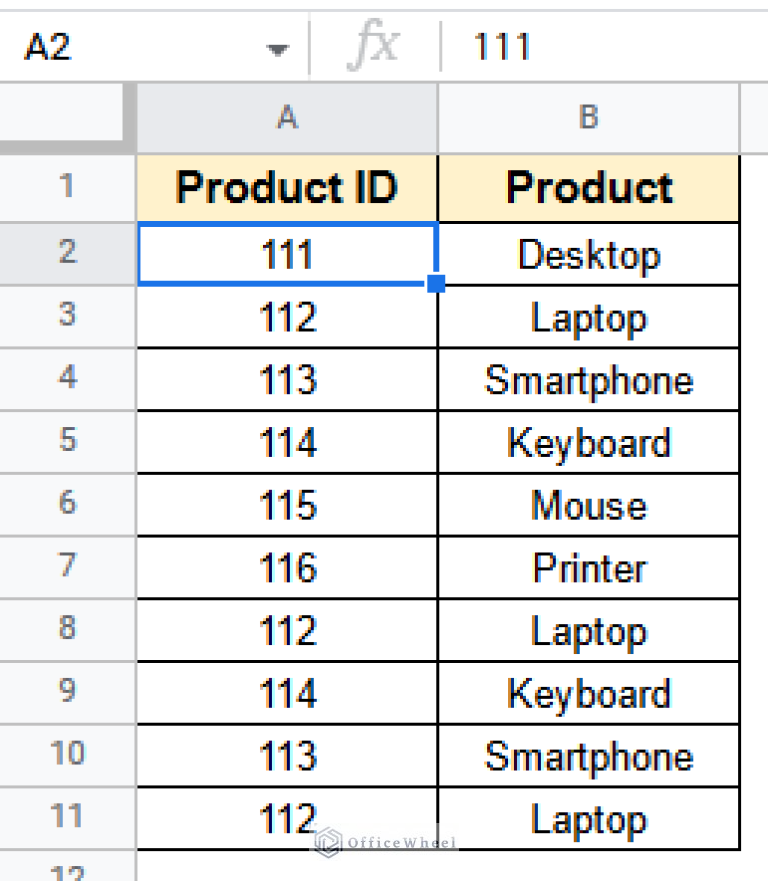Click the Printer cell

(x=588, y=568)
